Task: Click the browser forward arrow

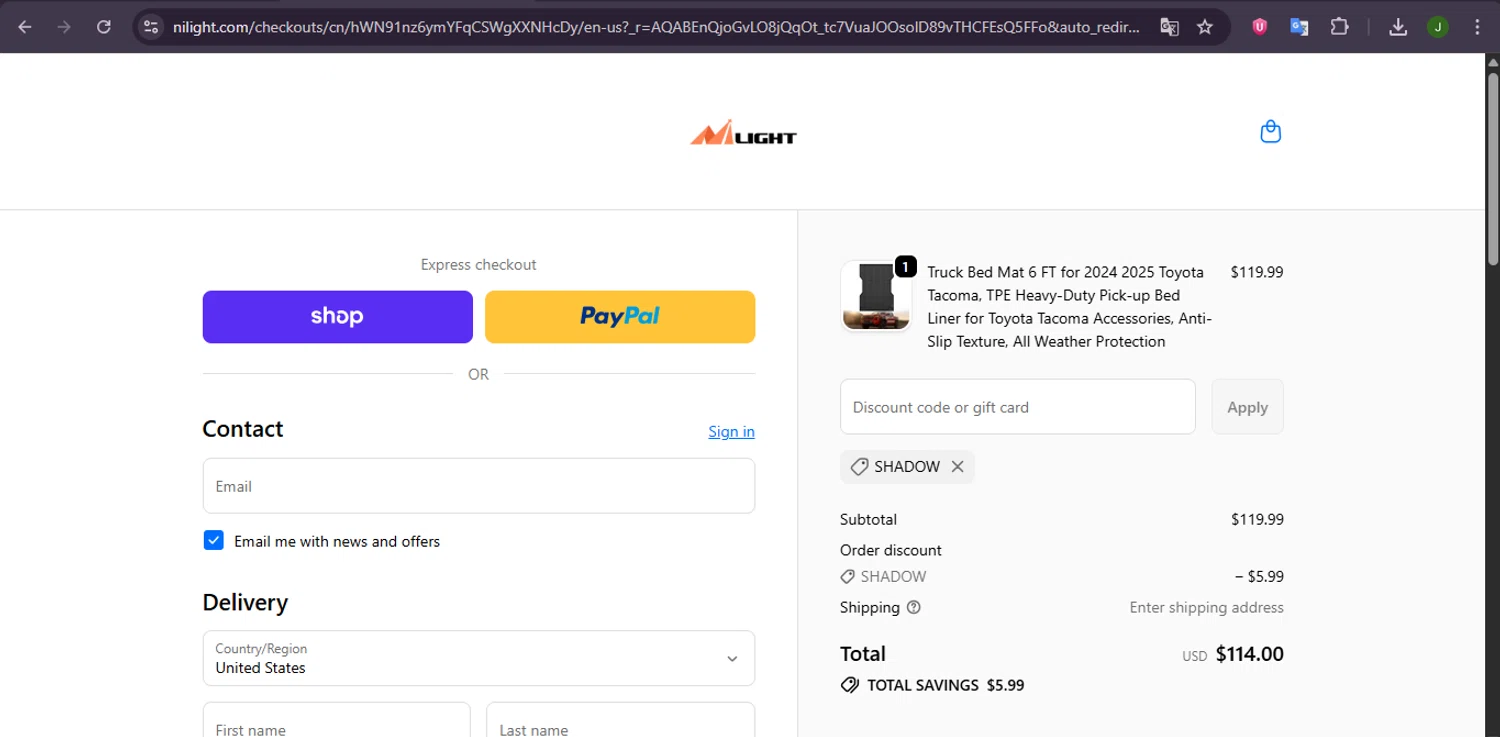Action: (64, 27)
